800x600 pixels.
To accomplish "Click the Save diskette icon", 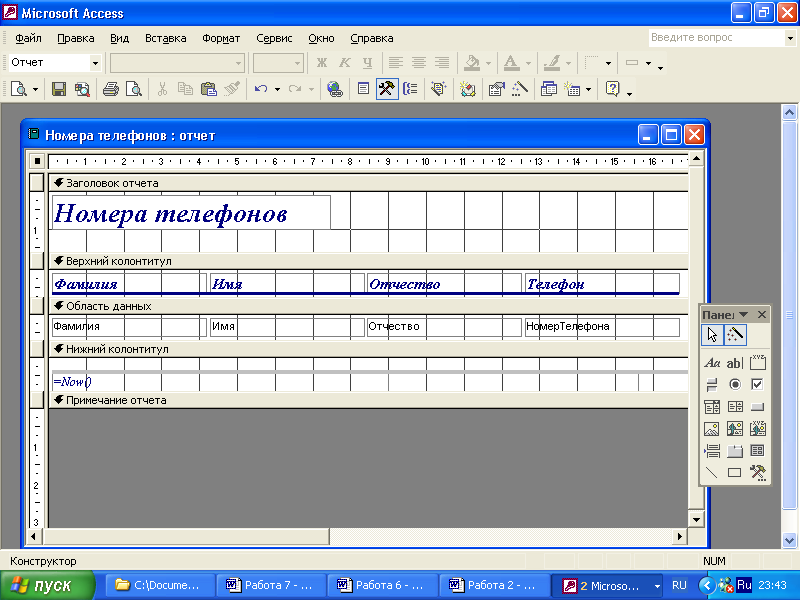I will 59,89.
